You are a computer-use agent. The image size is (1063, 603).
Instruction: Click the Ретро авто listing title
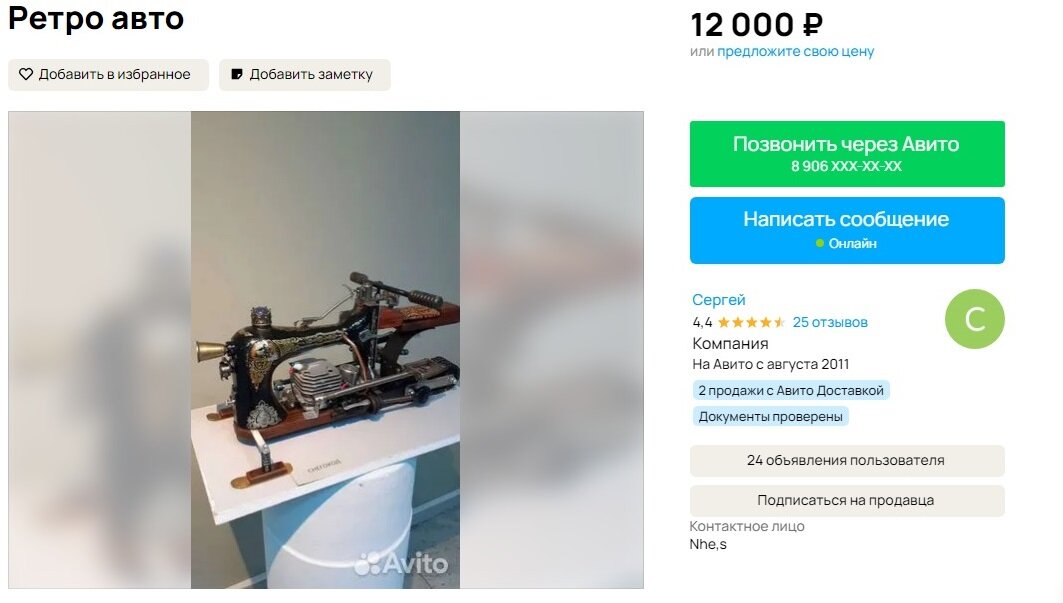(x=96, y=18)
